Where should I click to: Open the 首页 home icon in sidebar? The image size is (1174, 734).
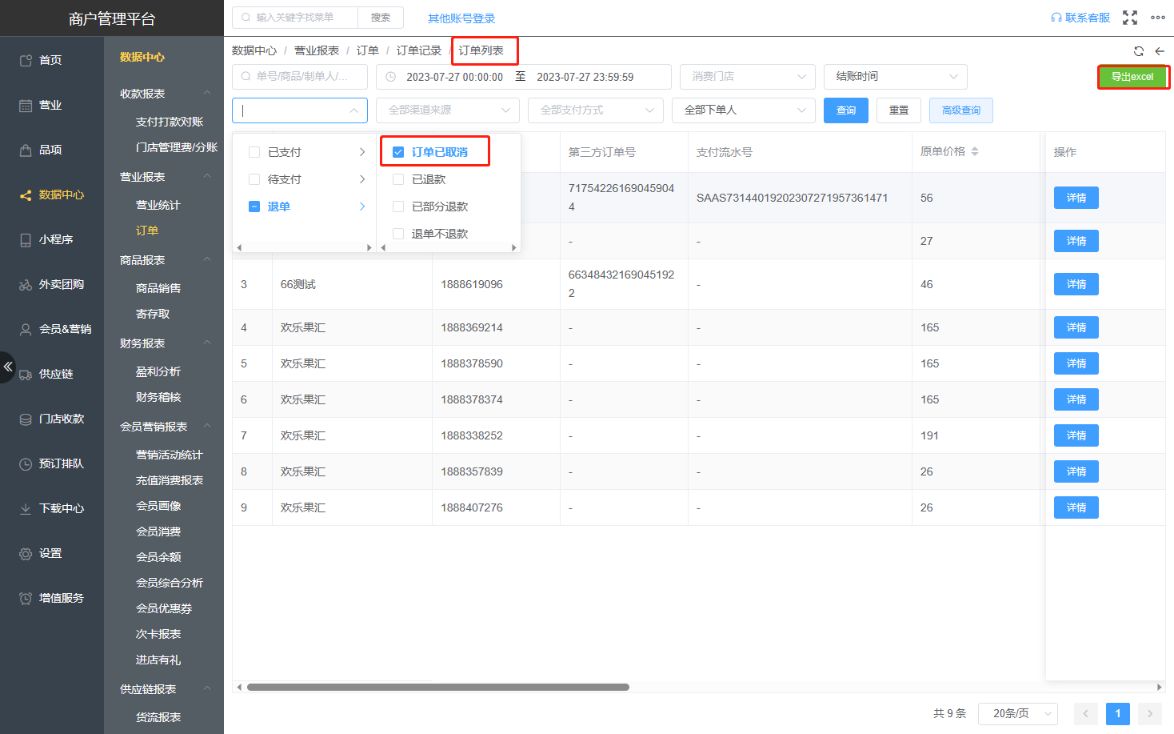[25, 60]
